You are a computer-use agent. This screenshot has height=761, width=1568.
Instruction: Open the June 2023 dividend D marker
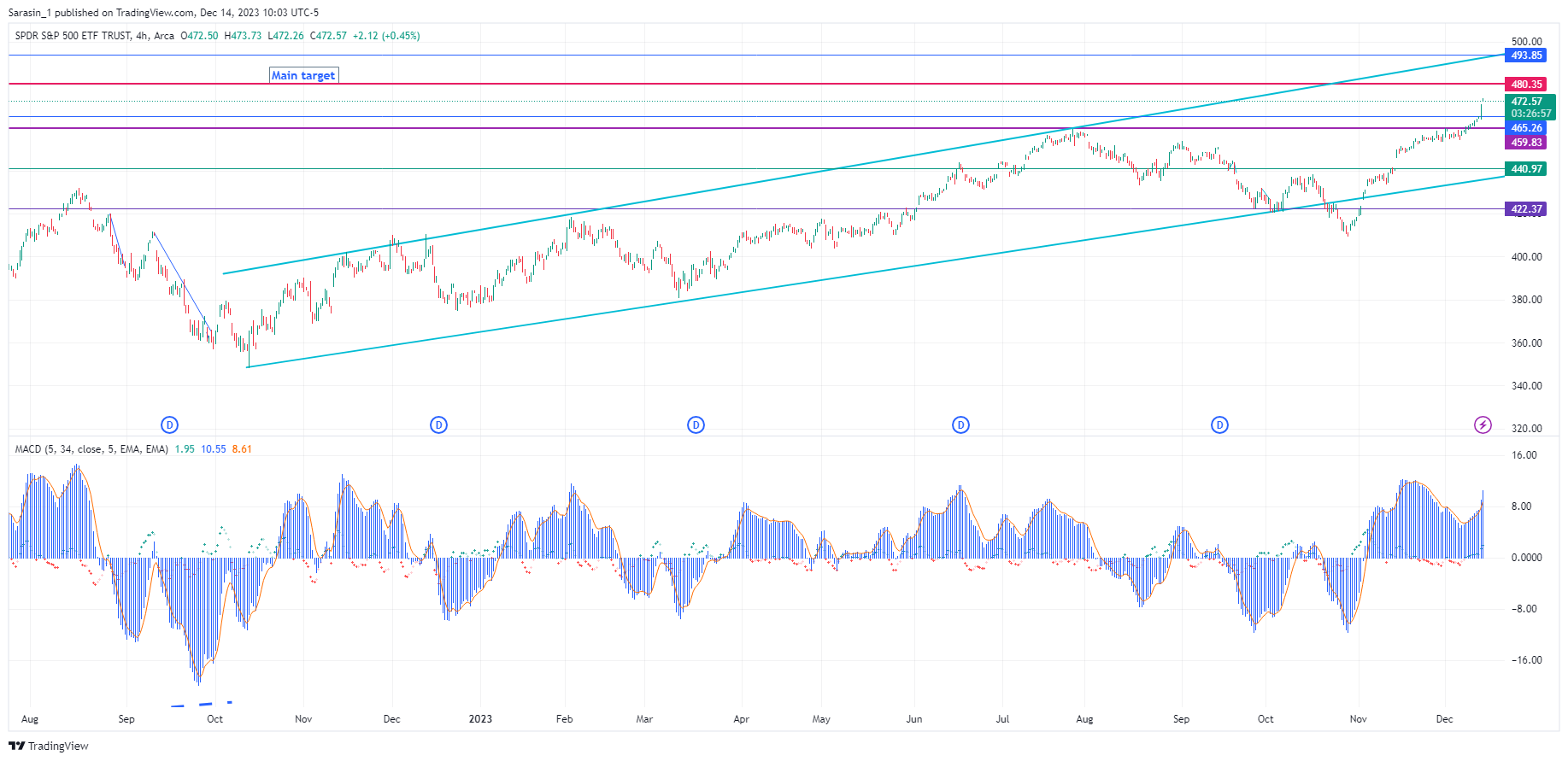(x=961, y=424)
